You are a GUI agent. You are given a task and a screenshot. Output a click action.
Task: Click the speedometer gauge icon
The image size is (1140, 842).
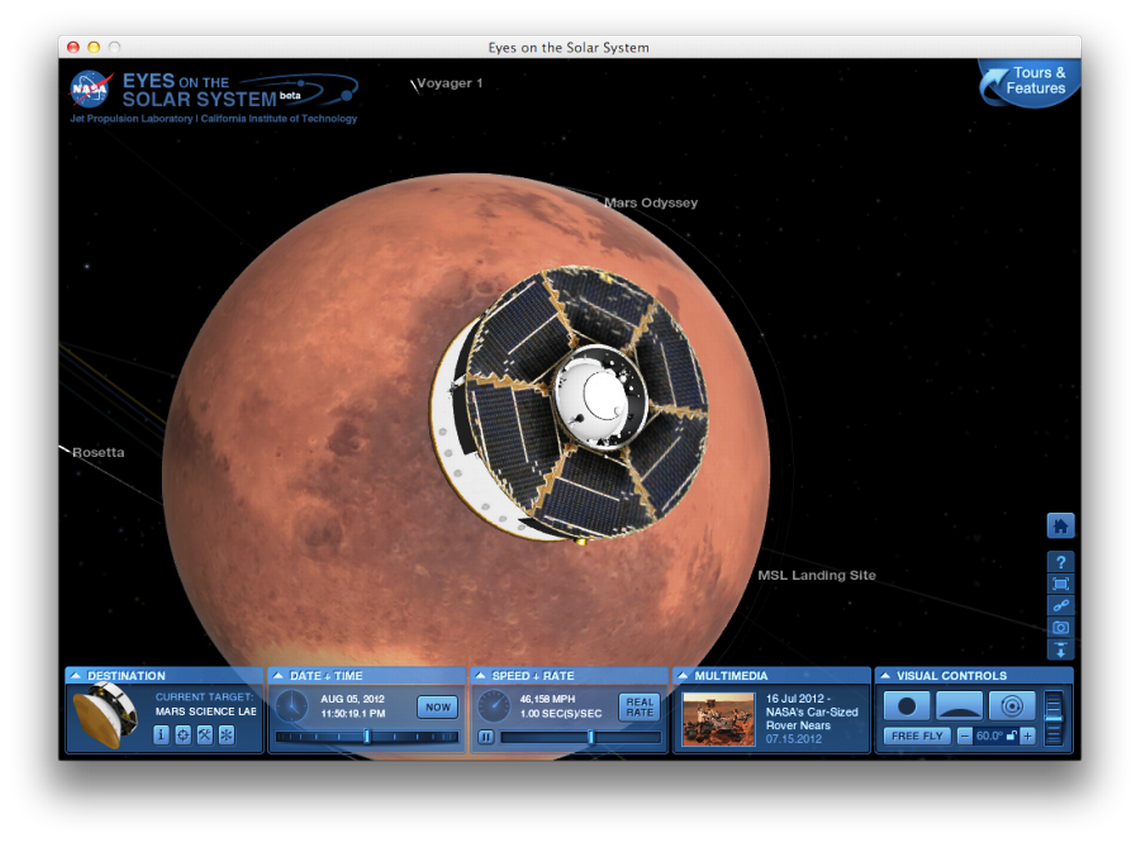pos(494,706)
